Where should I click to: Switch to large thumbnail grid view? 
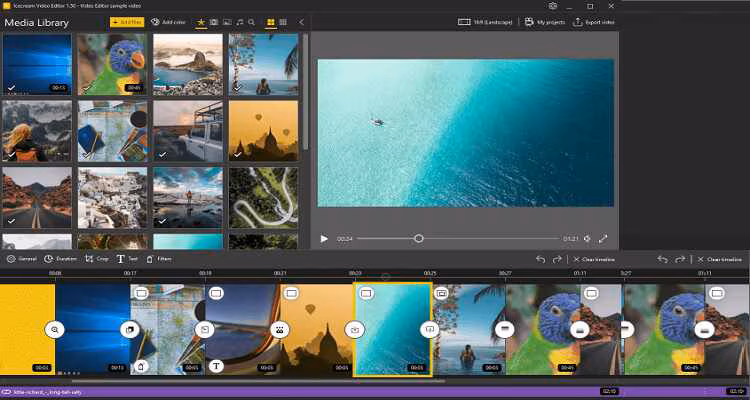click(270, 21)
